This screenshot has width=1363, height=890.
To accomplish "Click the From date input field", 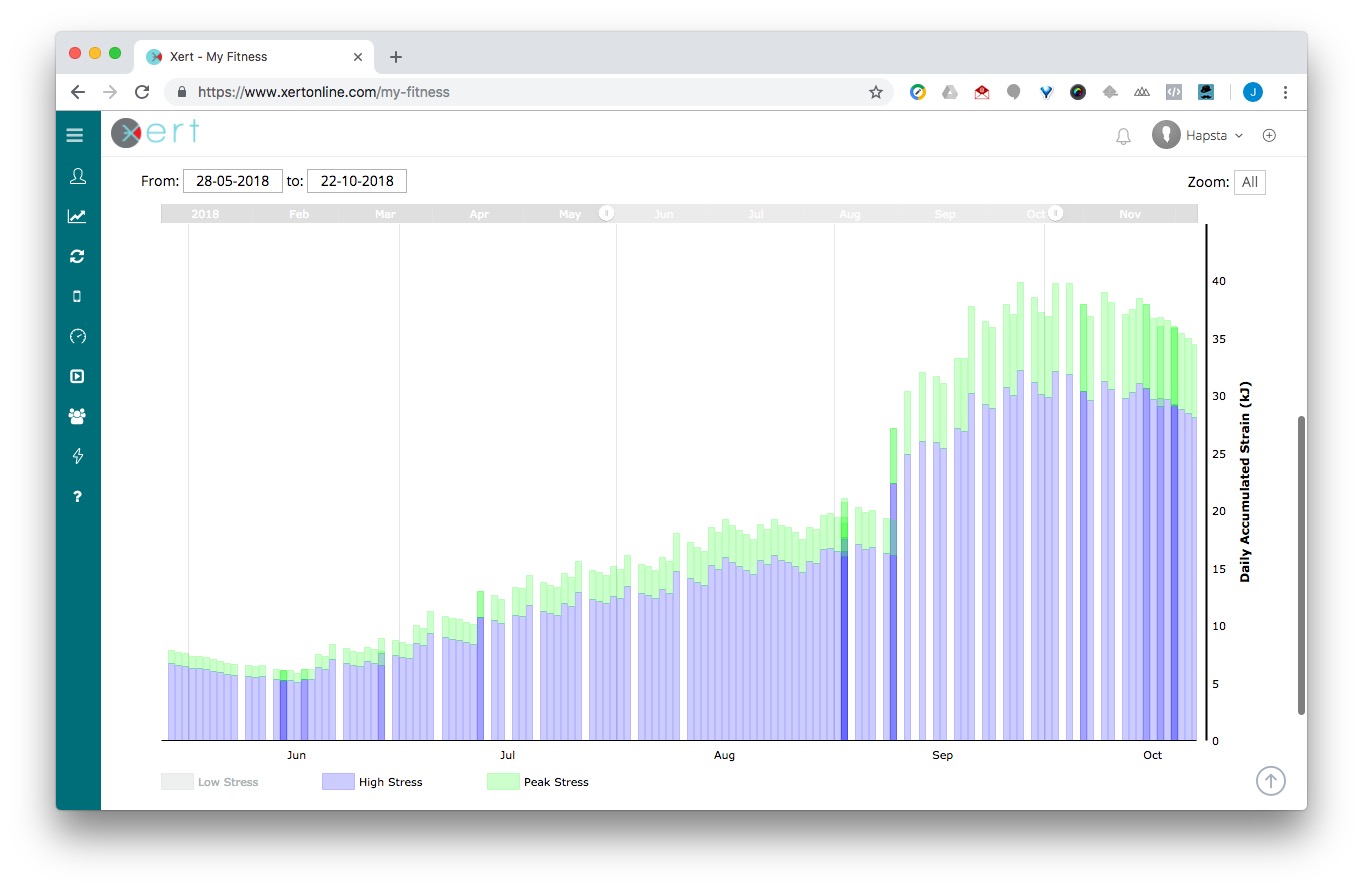I will click(x=233, y=181).
